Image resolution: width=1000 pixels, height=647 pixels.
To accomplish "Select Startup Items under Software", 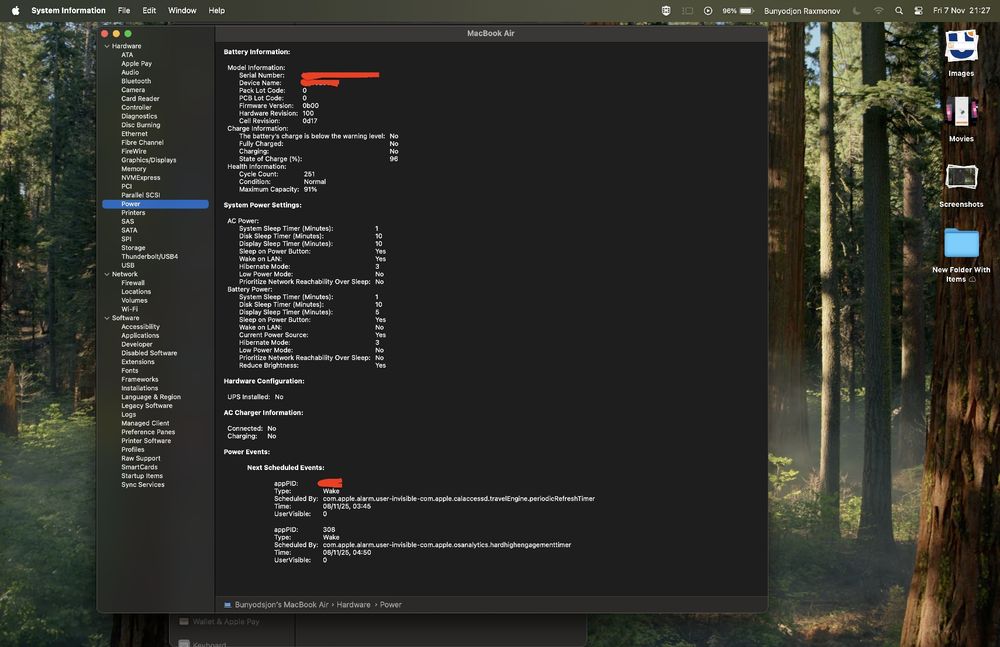I will tap(142, 476).
